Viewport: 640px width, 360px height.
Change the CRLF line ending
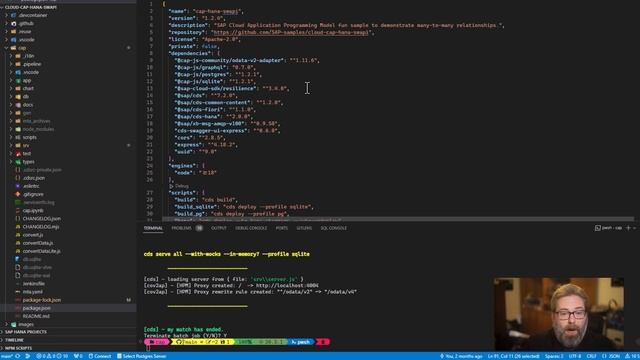(x=591, y=356)
